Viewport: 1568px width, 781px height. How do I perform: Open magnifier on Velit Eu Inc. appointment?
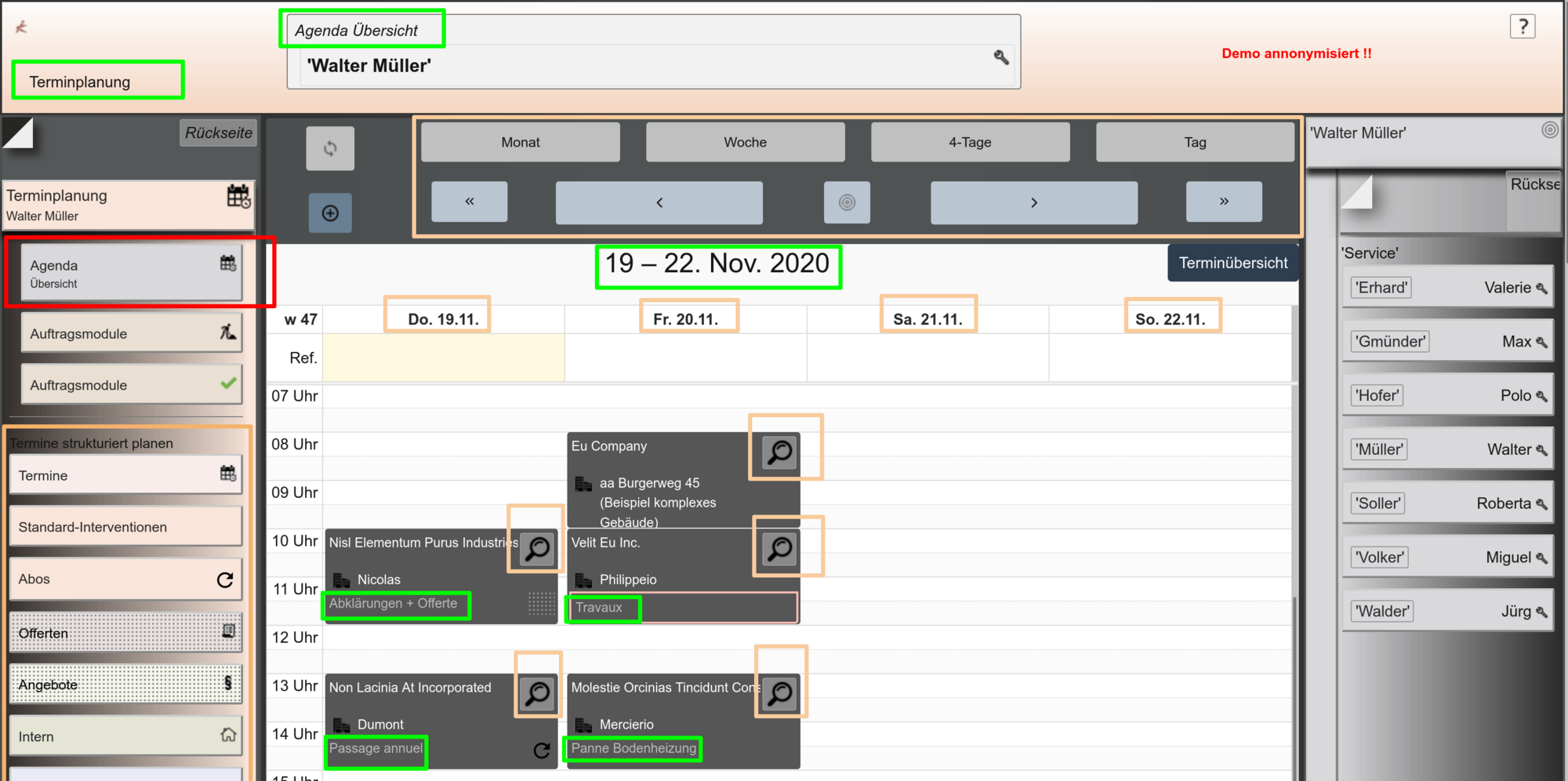[x=780, y=549]
